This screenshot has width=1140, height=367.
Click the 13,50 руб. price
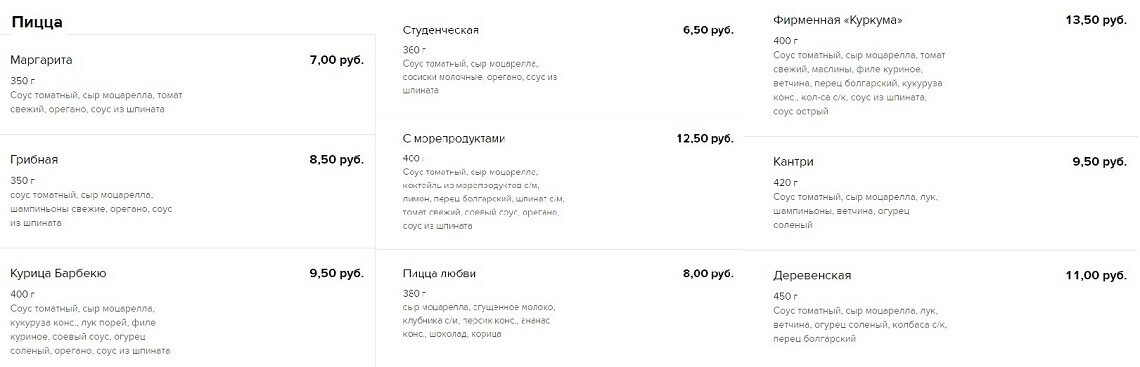(1096, 20)
